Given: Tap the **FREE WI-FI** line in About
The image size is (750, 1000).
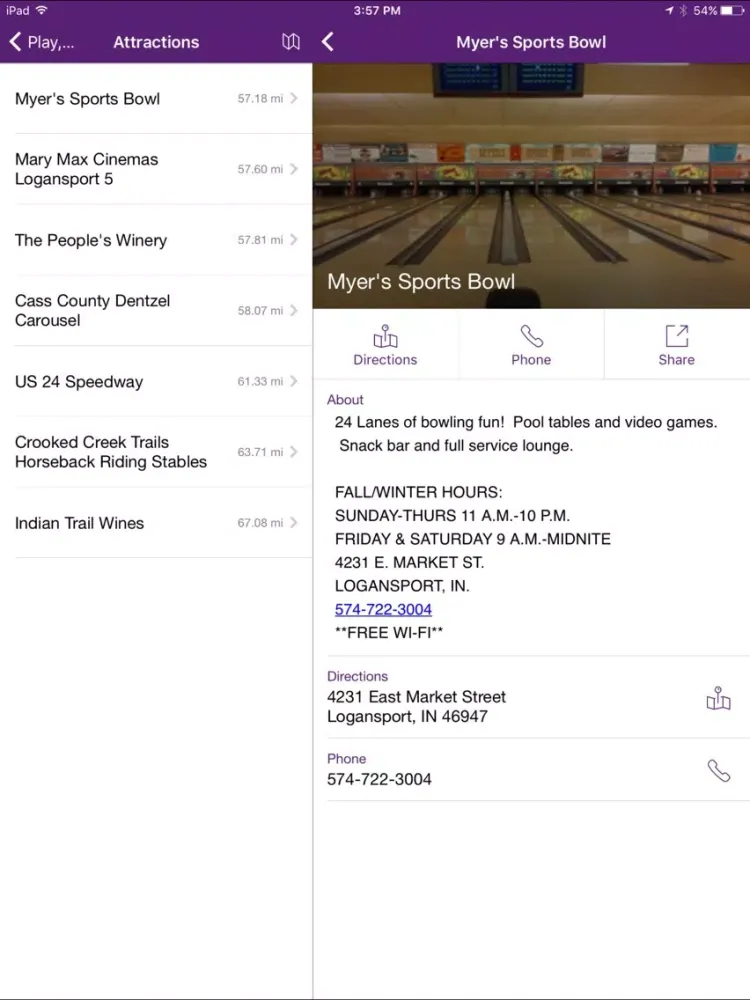Looking at the screenshot, I should click(389, 633).
